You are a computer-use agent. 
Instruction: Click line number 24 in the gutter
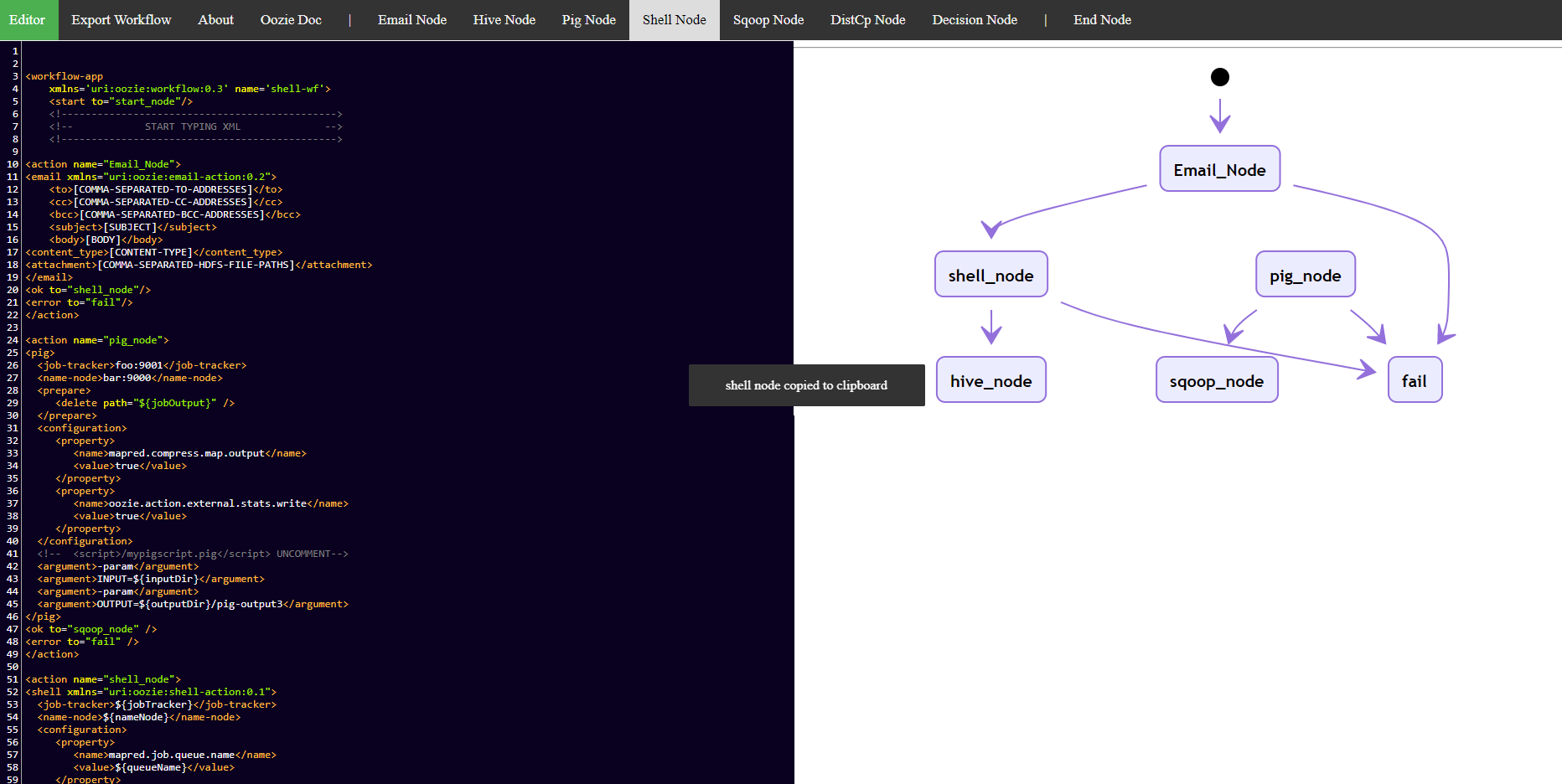(x=12, y=340)
